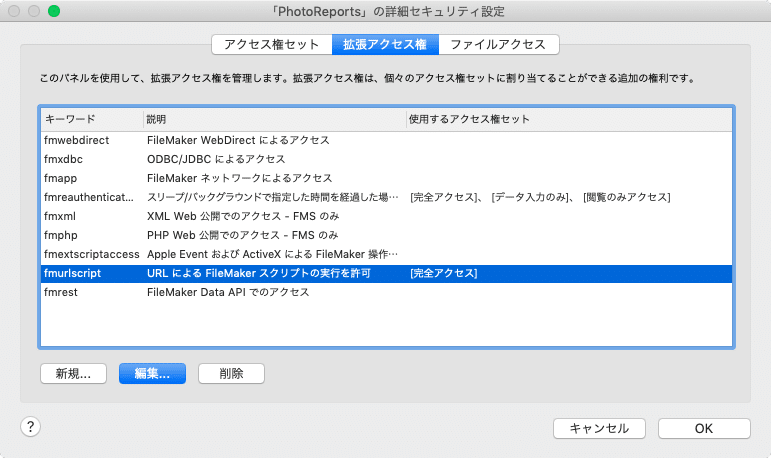
Task: Select the fmwebdirect row
Action: point(386,140)
